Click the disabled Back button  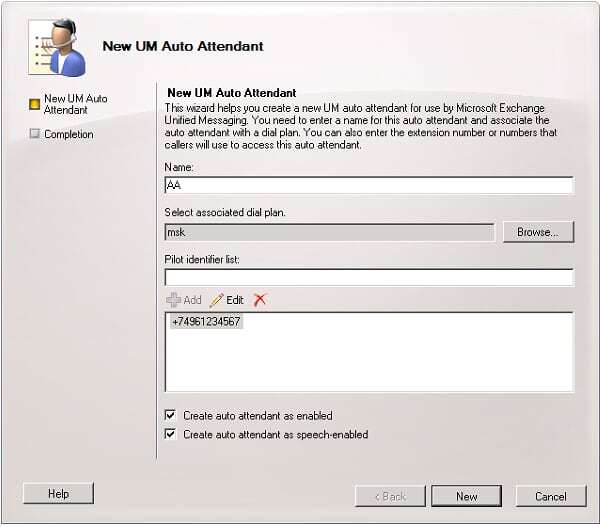[390, 496]
